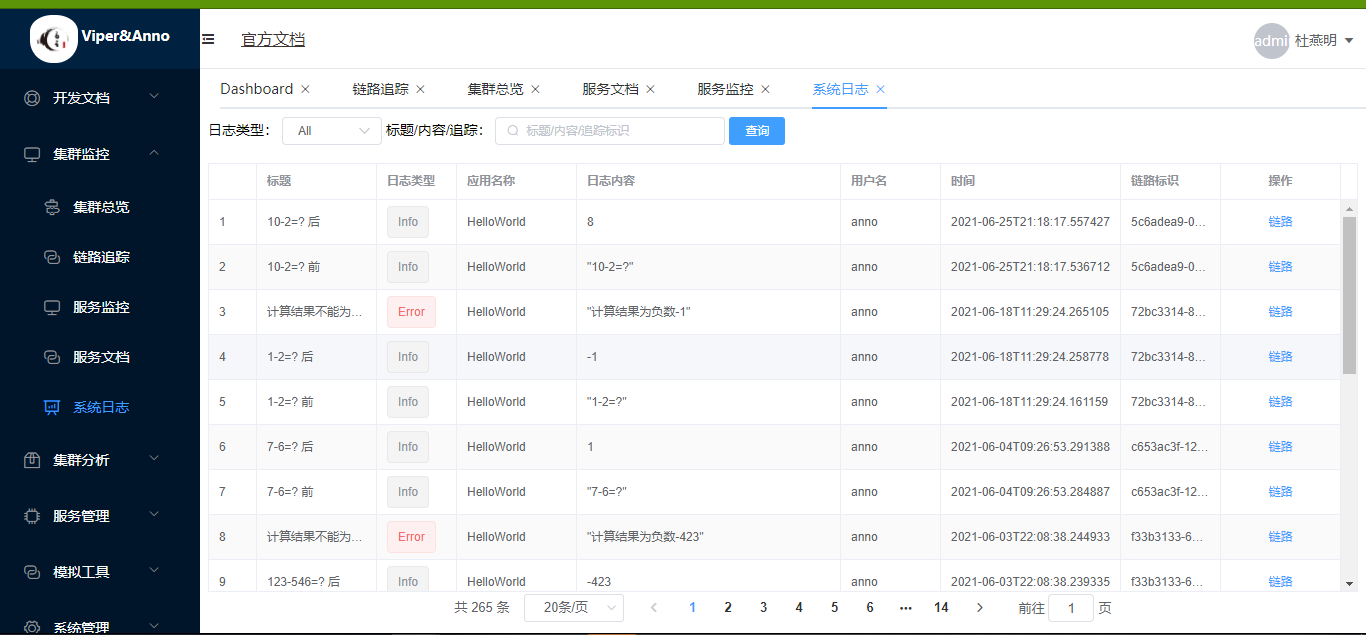This screenshot has height=635, width=1366.
Task: Open the 20条/页 page size dropdown
Action: [574, 607]
